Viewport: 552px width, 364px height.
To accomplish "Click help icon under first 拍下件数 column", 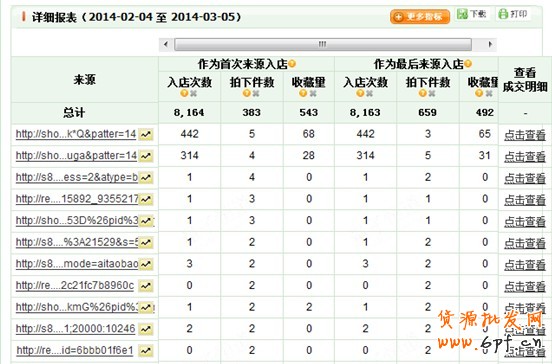I will [x=247, y=93].
